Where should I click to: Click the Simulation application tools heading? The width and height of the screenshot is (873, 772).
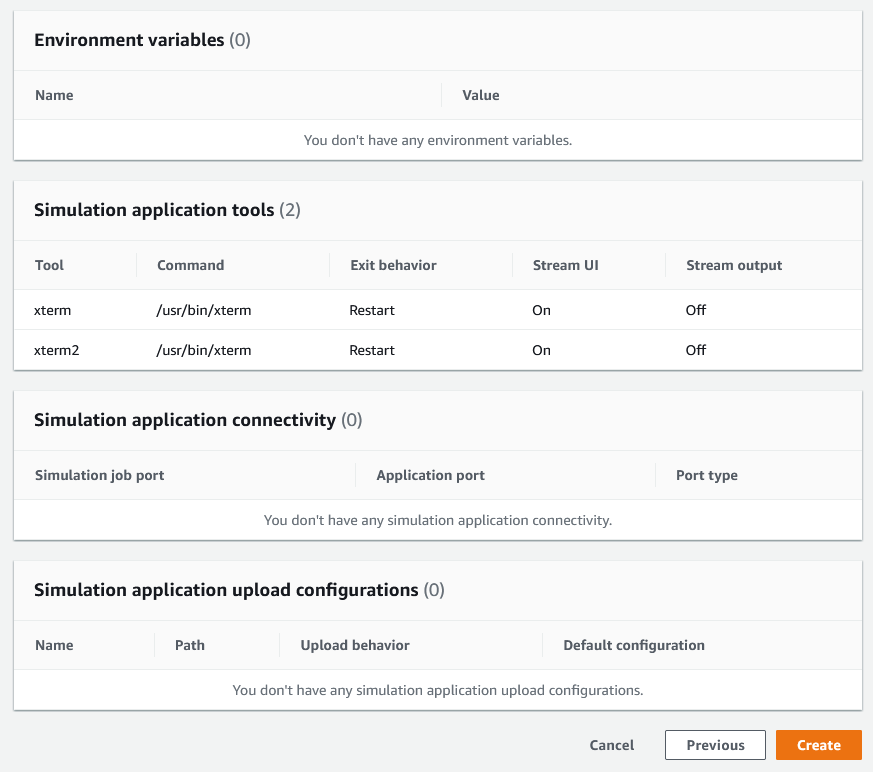(154, 210)
